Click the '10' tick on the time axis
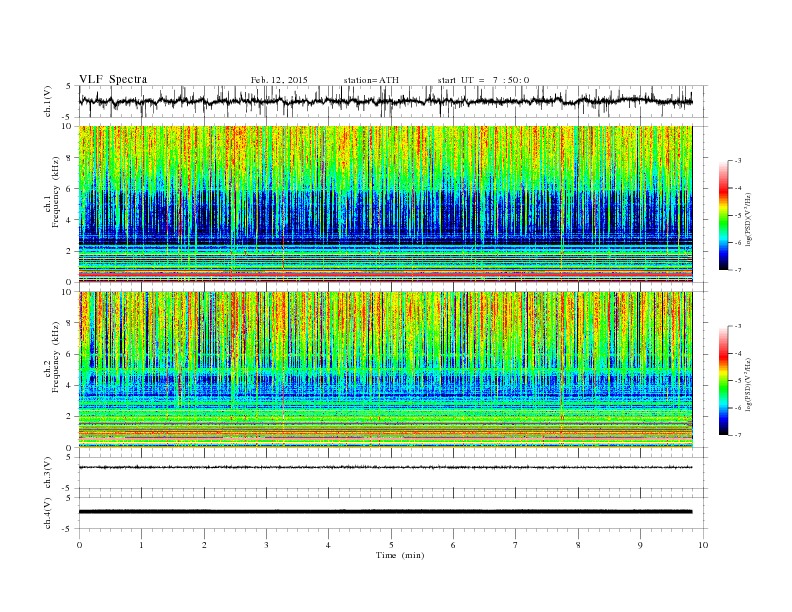The height and width of the screenshot is (612, 792). pyautogui.click(x=703, y=545)
